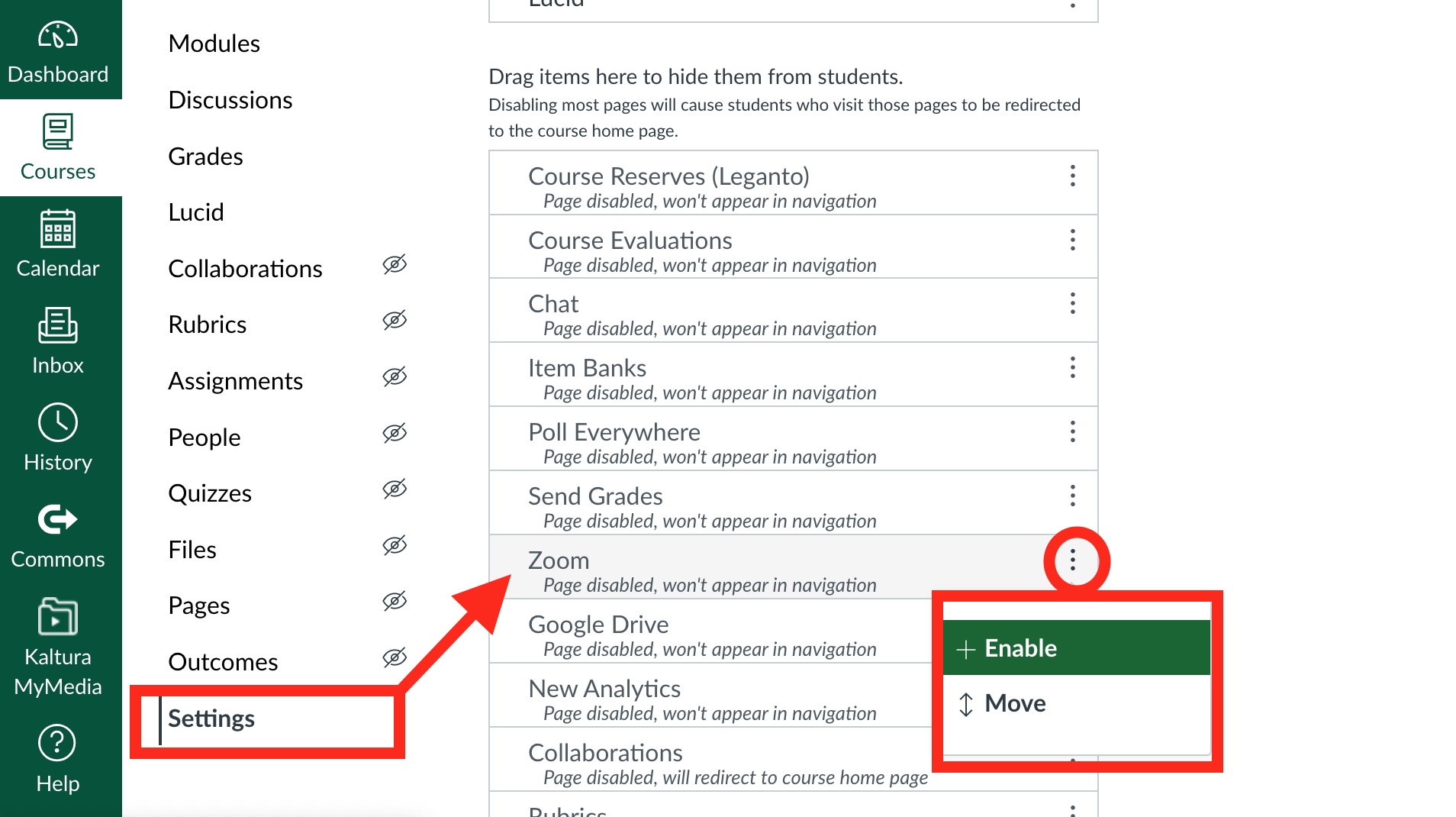The width and height of the screenshot is (1456, 817).
Task: Select the Courses sidebar icon
Action: pos(58,147)
